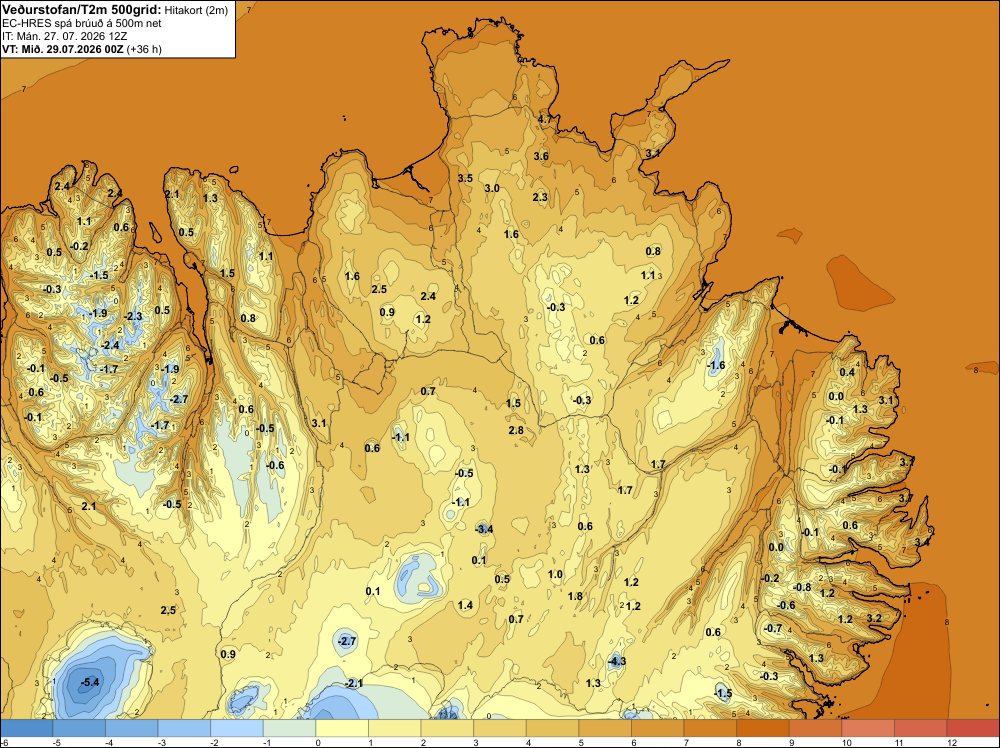Click the 3.2 temperature value
The width and height of the screenshot is (1000, 748).
click(874, 619)
